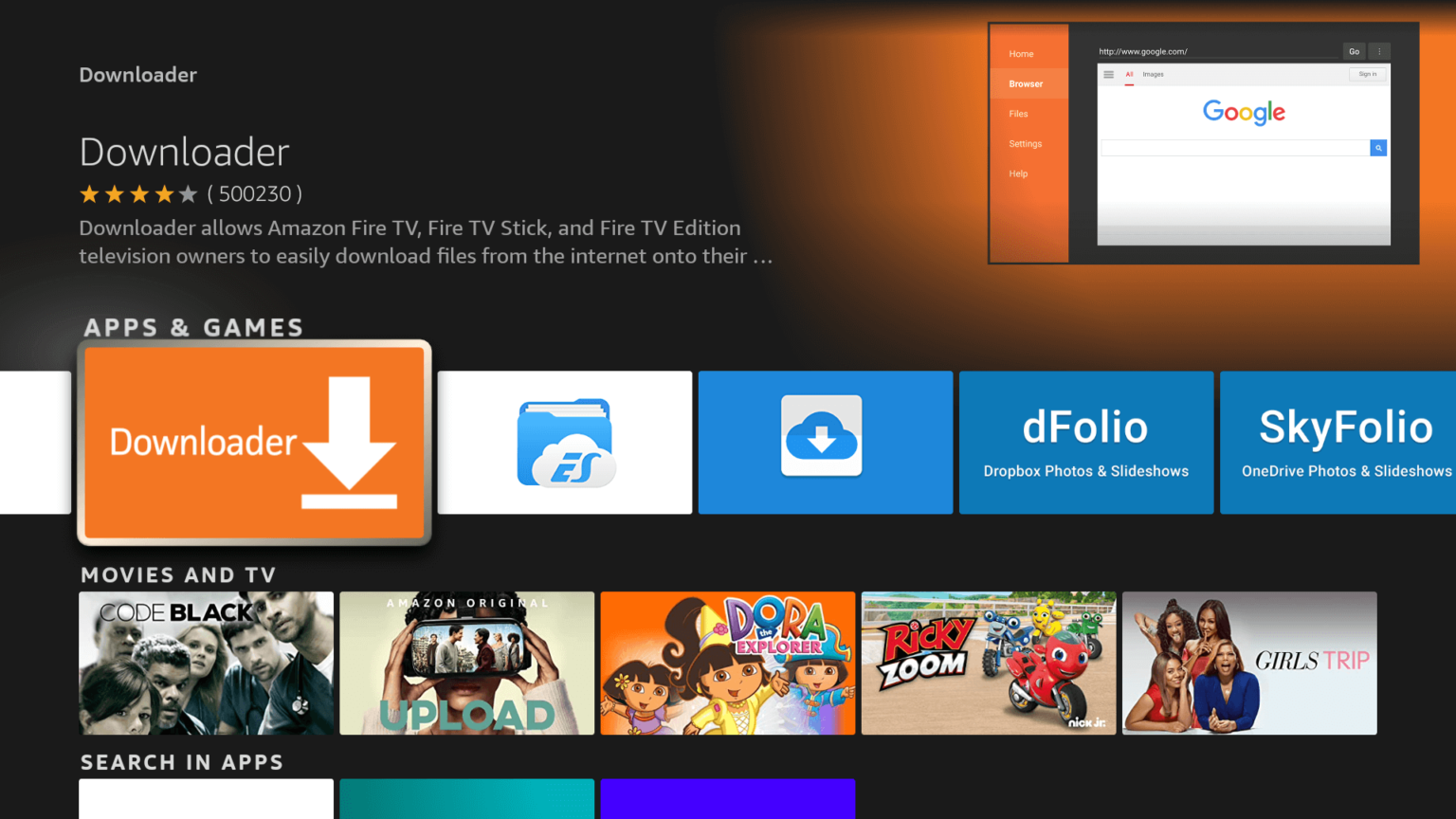Click the large Downloader title text
This screenshot has height=819, width=1456.
tap(185, 152)
